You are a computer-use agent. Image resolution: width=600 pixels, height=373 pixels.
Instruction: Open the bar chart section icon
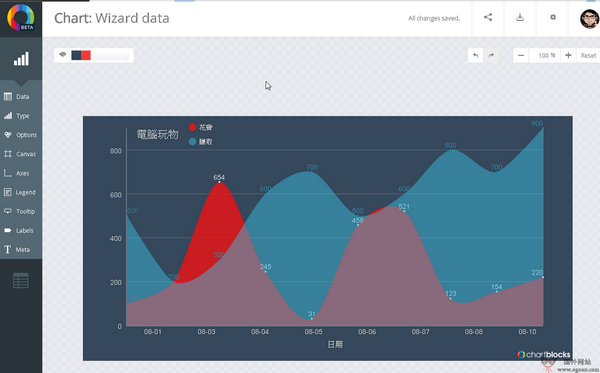click(21, 59)
